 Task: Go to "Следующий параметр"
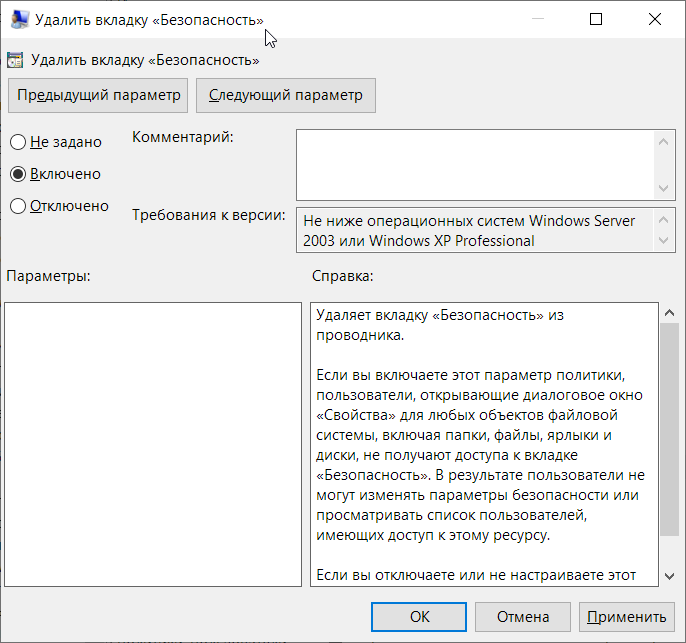pyautogui.click(x=286, y=95)
